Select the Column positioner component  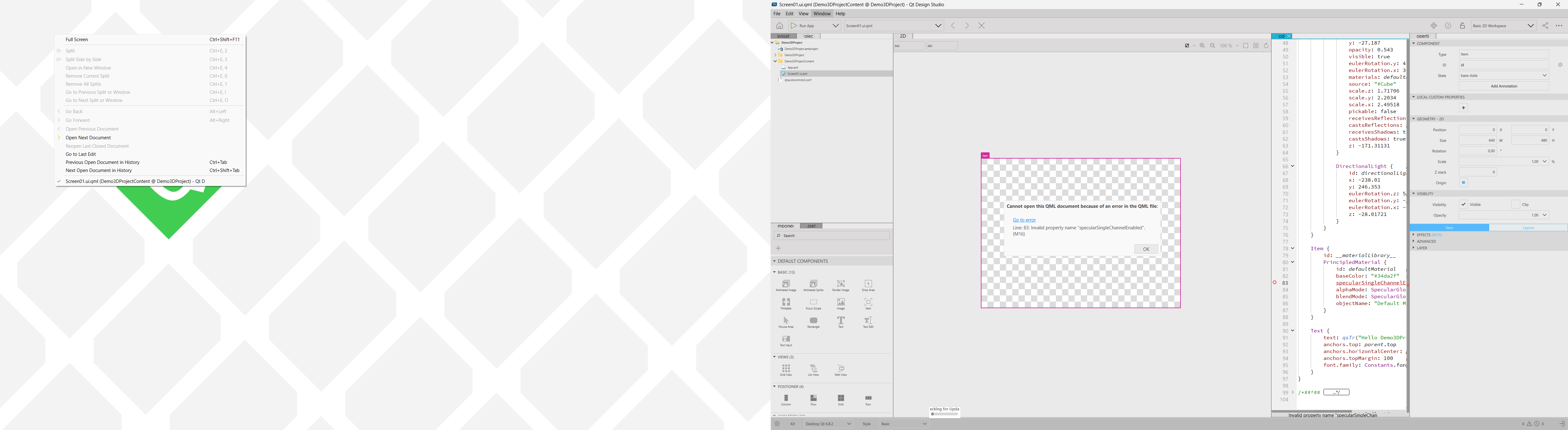pyautogui.click(x=786, y=400)
